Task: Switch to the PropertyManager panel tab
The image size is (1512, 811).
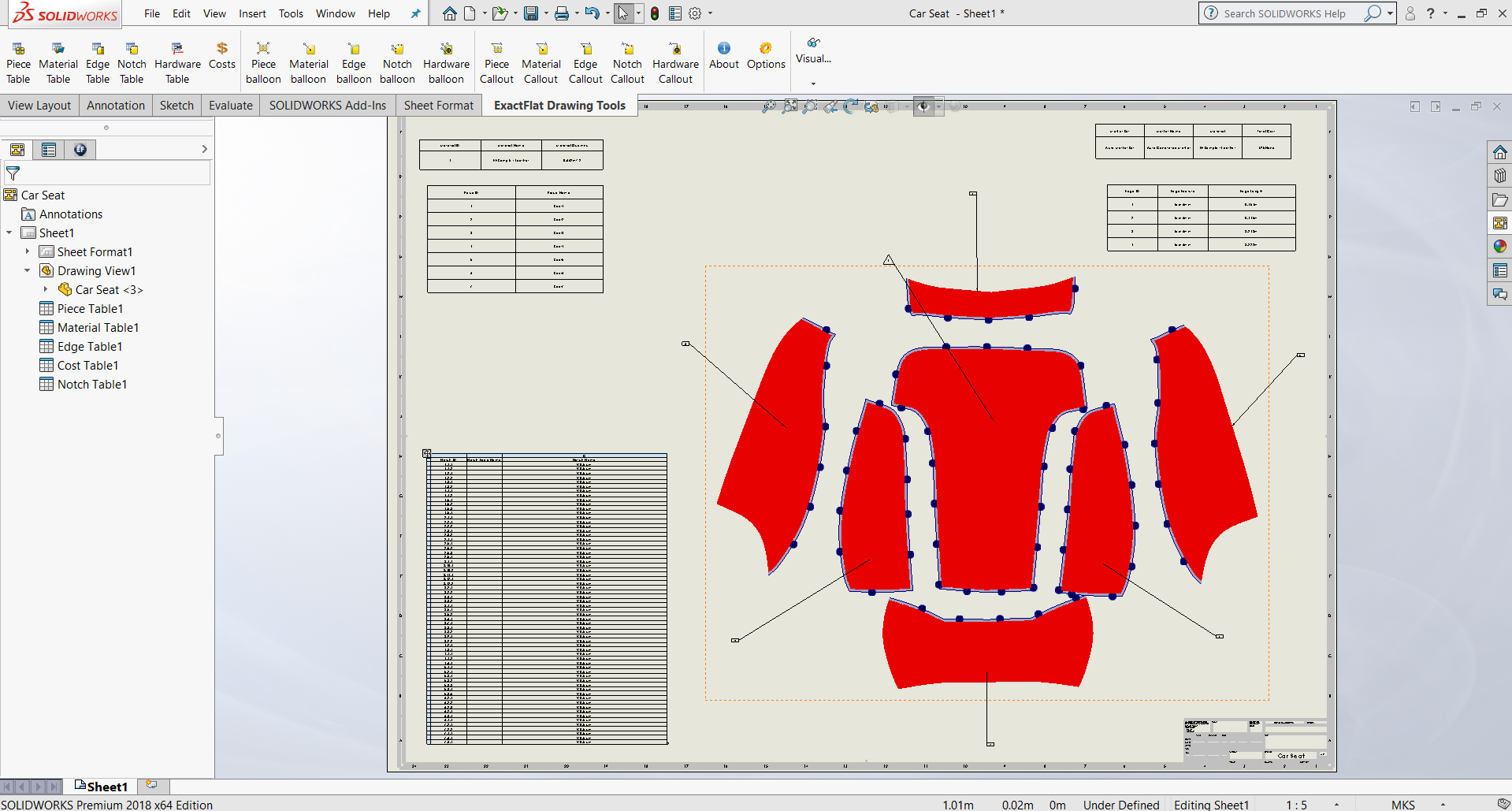Action: 49,150
